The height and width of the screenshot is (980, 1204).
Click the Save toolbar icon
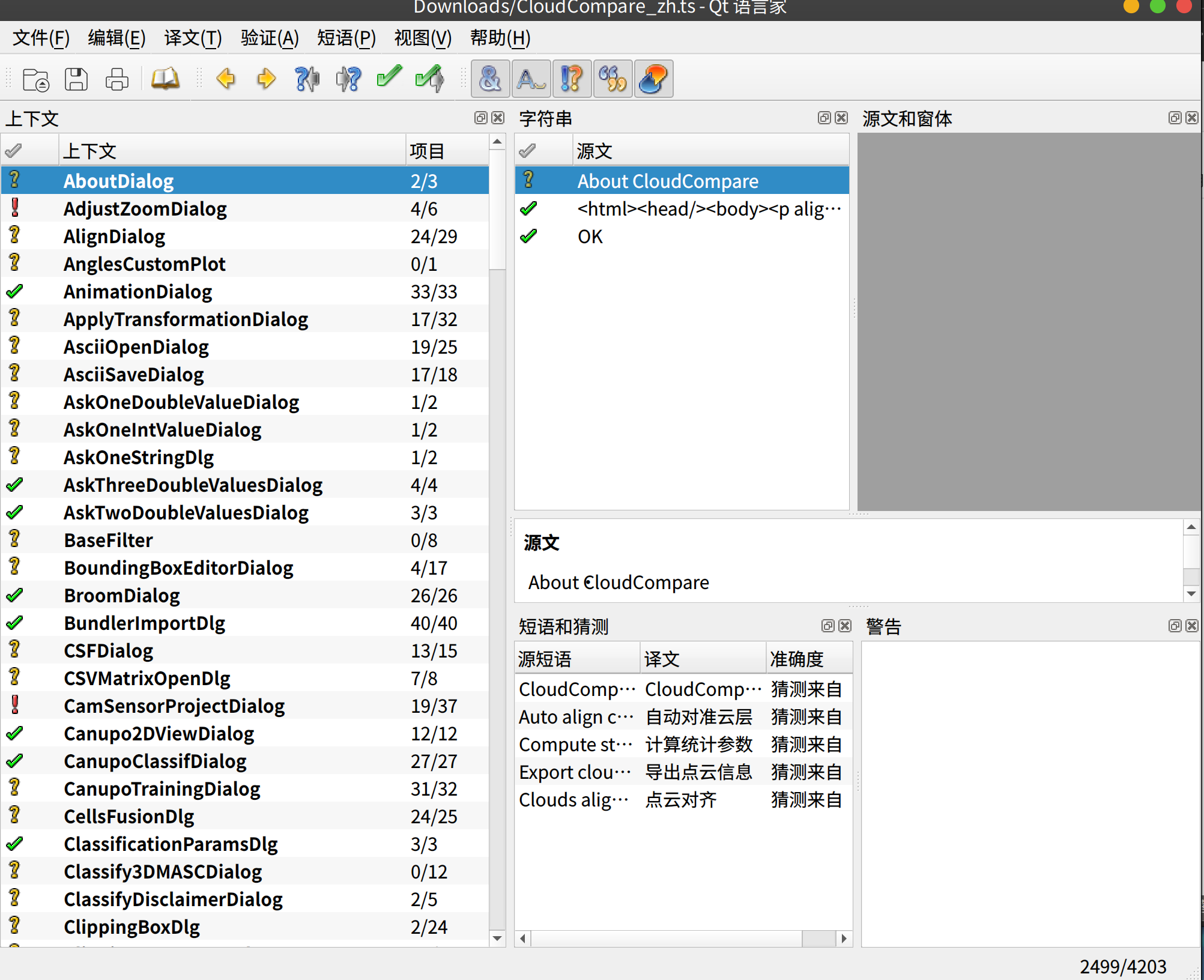pyautogui.click(x=76, y=79)
